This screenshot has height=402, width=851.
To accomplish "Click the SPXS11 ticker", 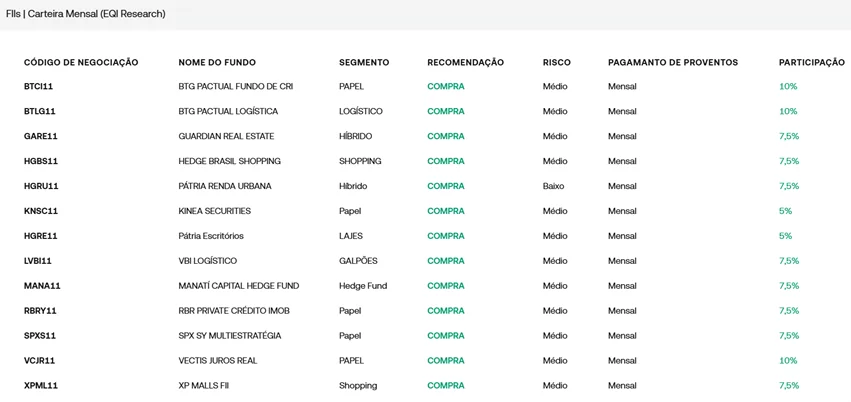I will [x=40, y=336].
